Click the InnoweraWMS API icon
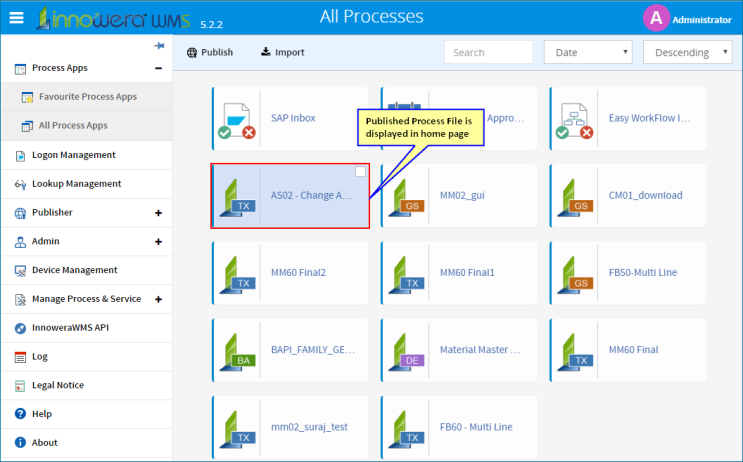This screenshot has width=743, height=462. click(20, 328)
